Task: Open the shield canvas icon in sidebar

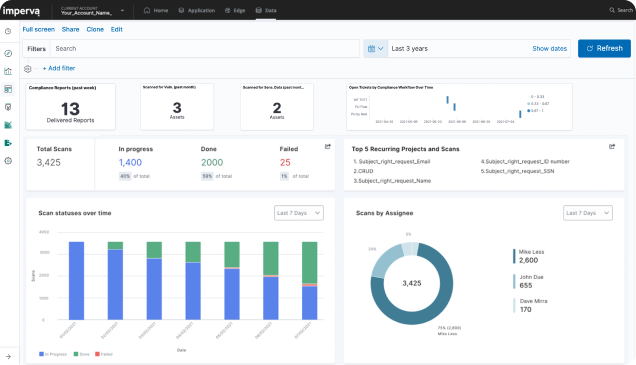Action: [8, 107]
